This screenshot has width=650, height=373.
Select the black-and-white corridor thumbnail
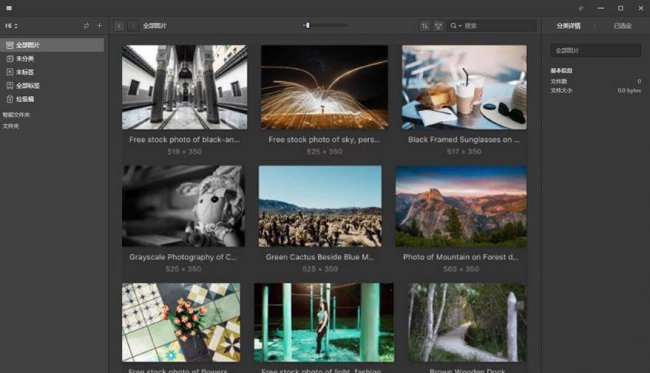pos(184,87)
